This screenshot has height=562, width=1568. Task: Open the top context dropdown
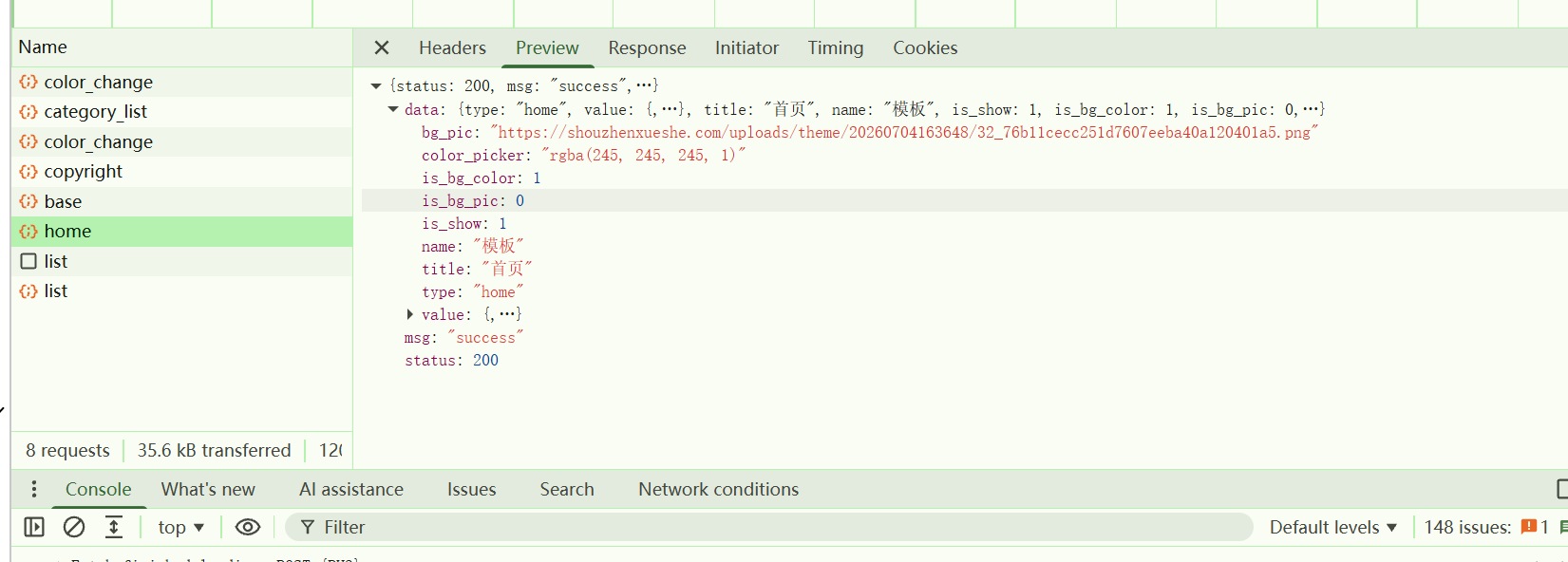pos(181,527)
